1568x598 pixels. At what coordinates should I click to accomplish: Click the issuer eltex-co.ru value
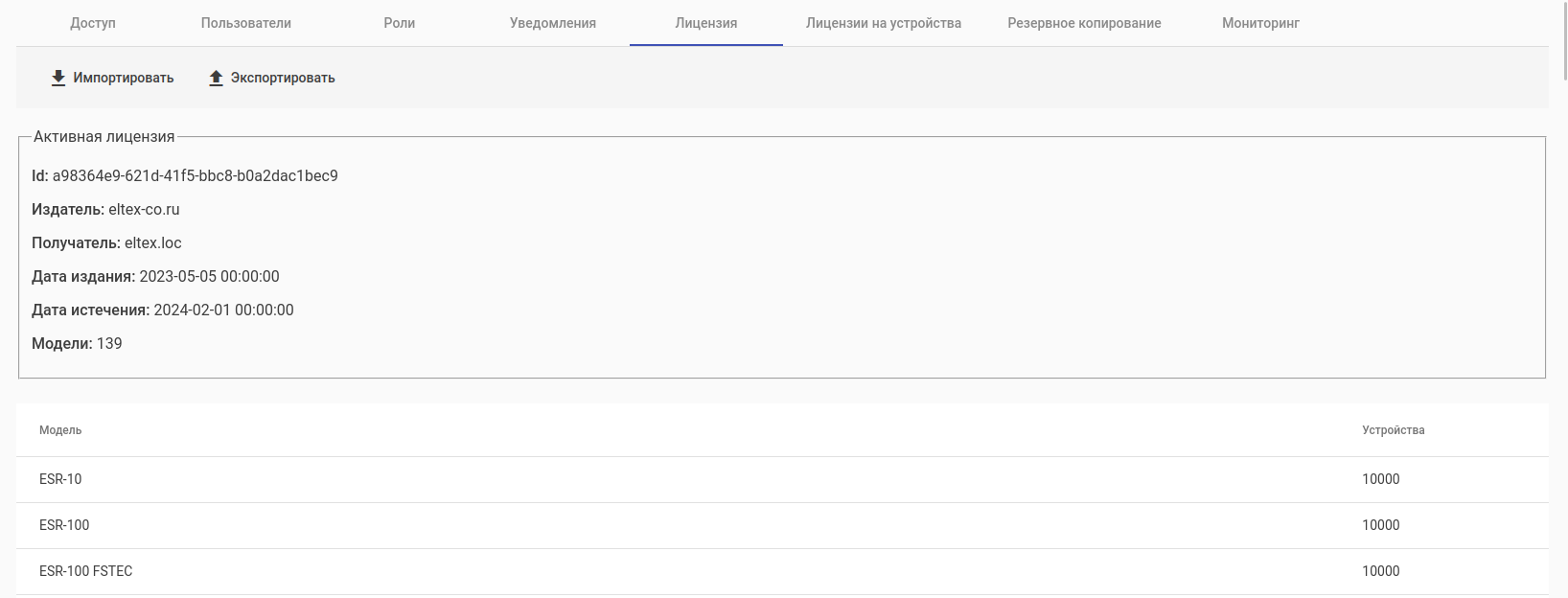click(x=144, y=210)
